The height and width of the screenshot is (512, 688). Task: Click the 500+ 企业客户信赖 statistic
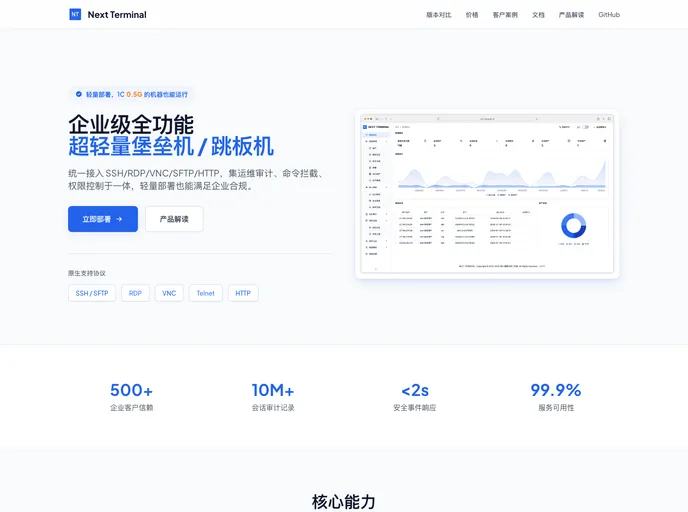(131, 396)
